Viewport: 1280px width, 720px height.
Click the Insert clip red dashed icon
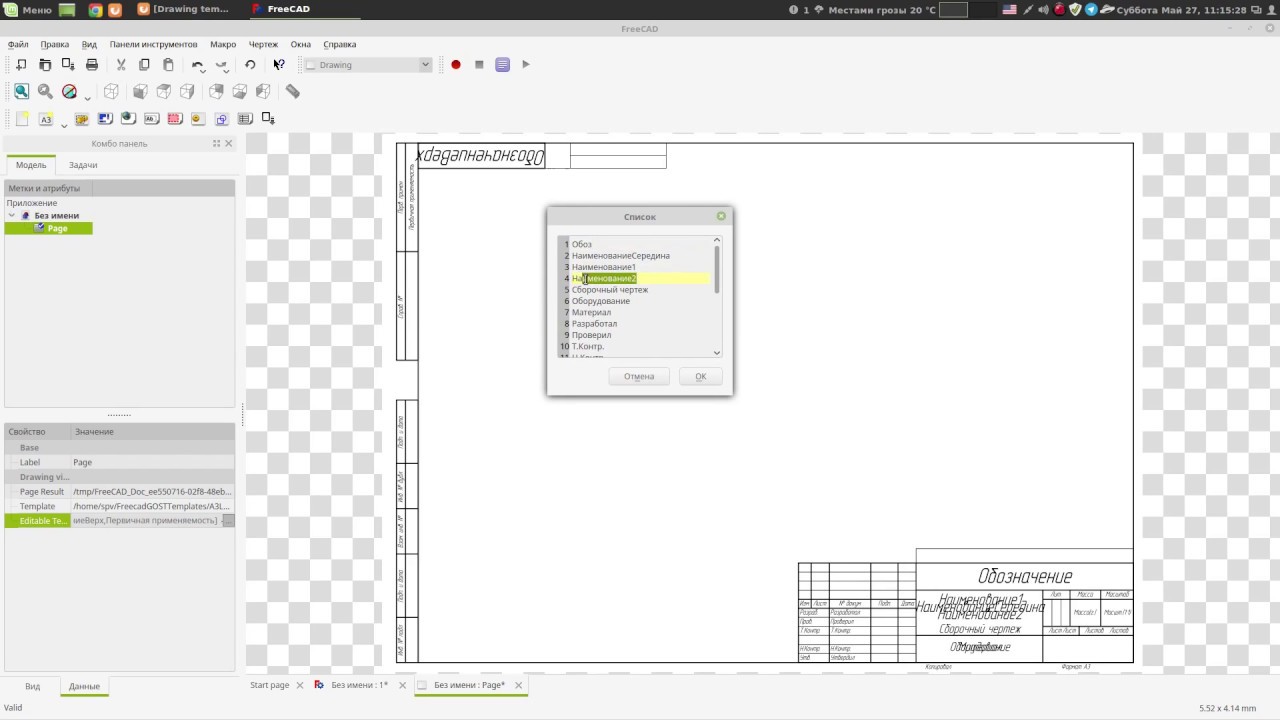pos(174,118)
